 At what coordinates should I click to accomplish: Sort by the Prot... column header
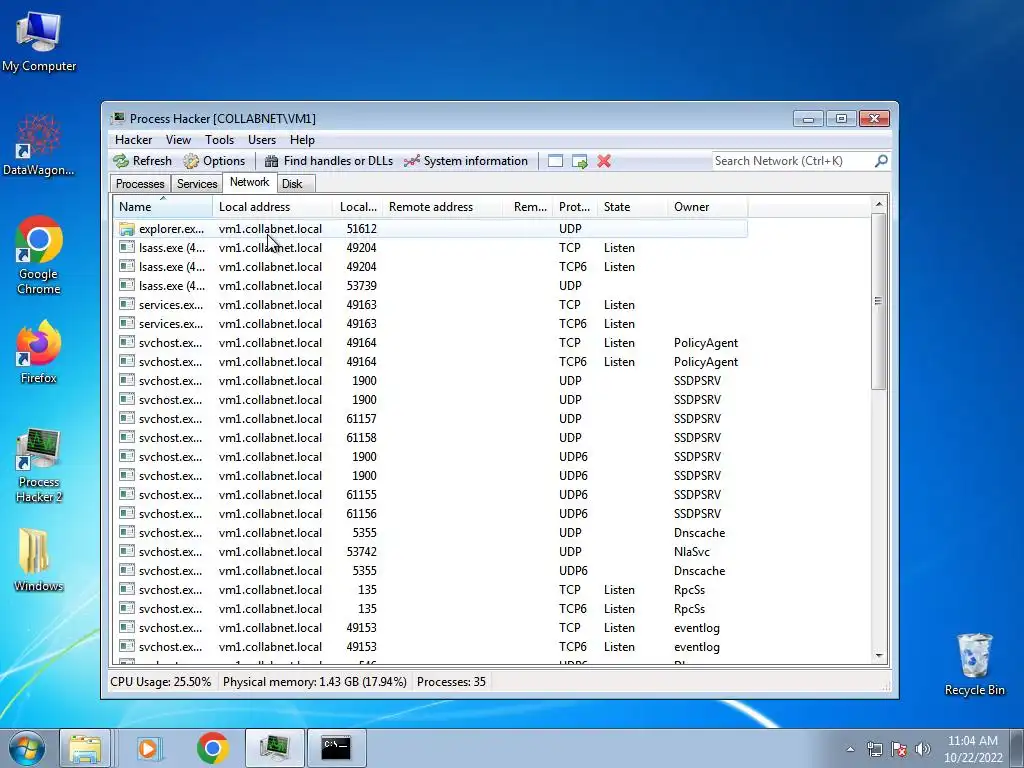575,207
